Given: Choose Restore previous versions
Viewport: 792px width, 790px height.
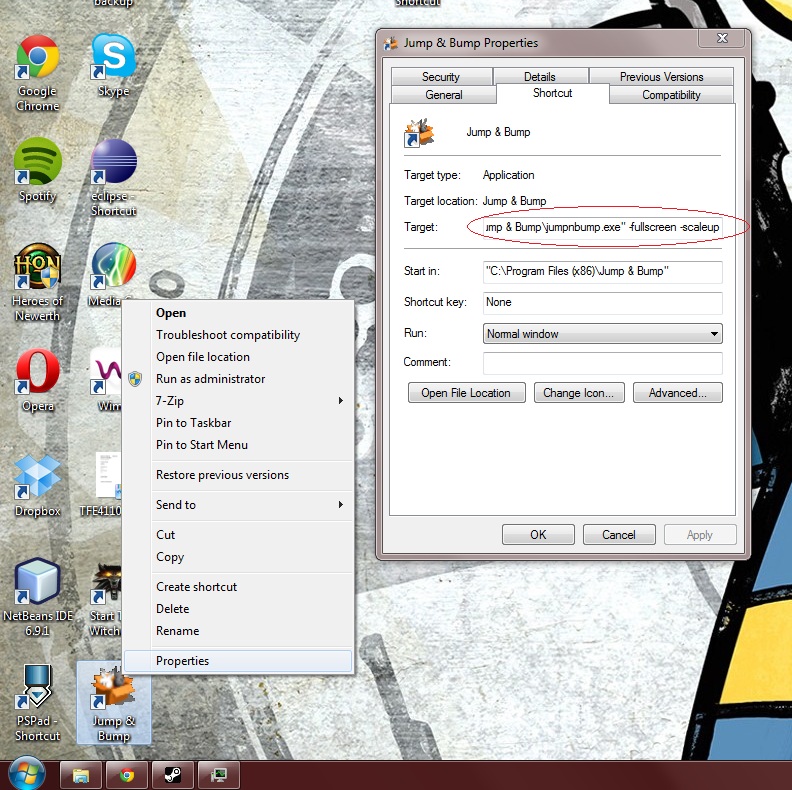Looking at the screenshot, I should click(237, 475).
